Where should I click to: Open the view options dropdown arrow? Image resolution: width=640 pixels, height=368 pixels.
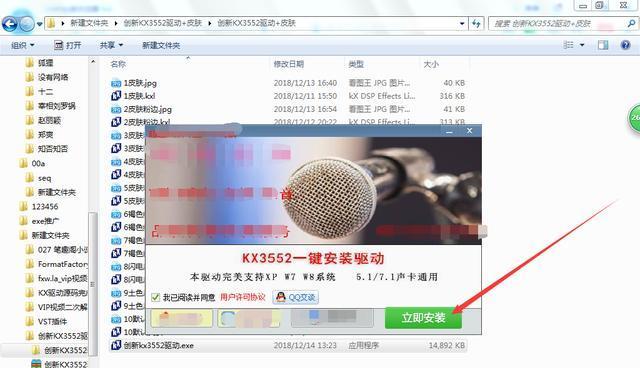coord(582,45)
